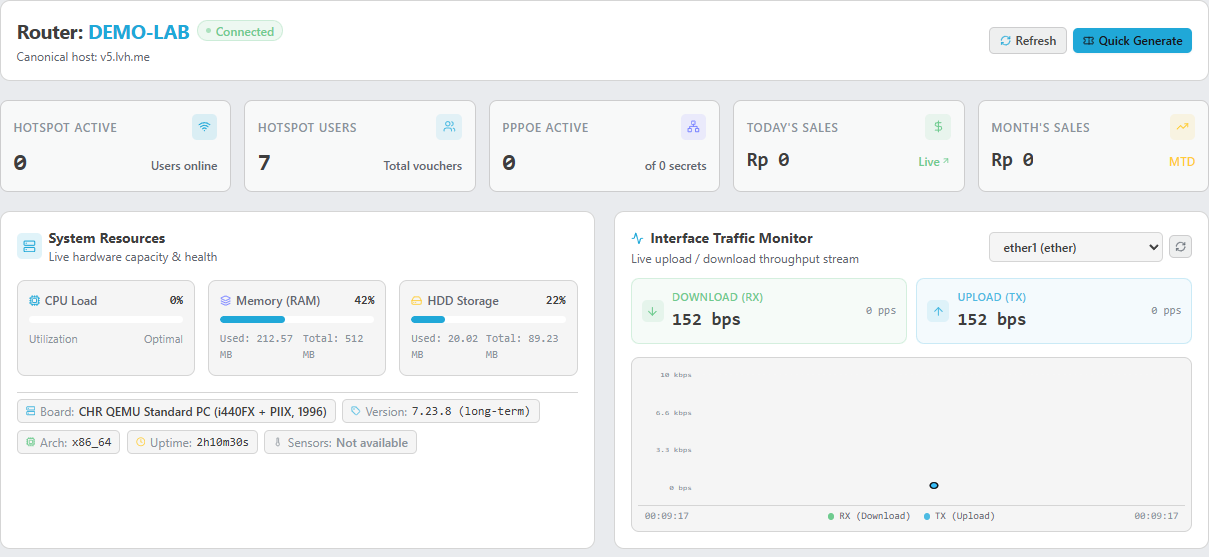This screenshot has height=557, width=1209.
Task: Click the Hotspot Users people icon
Action: (449, 127)
